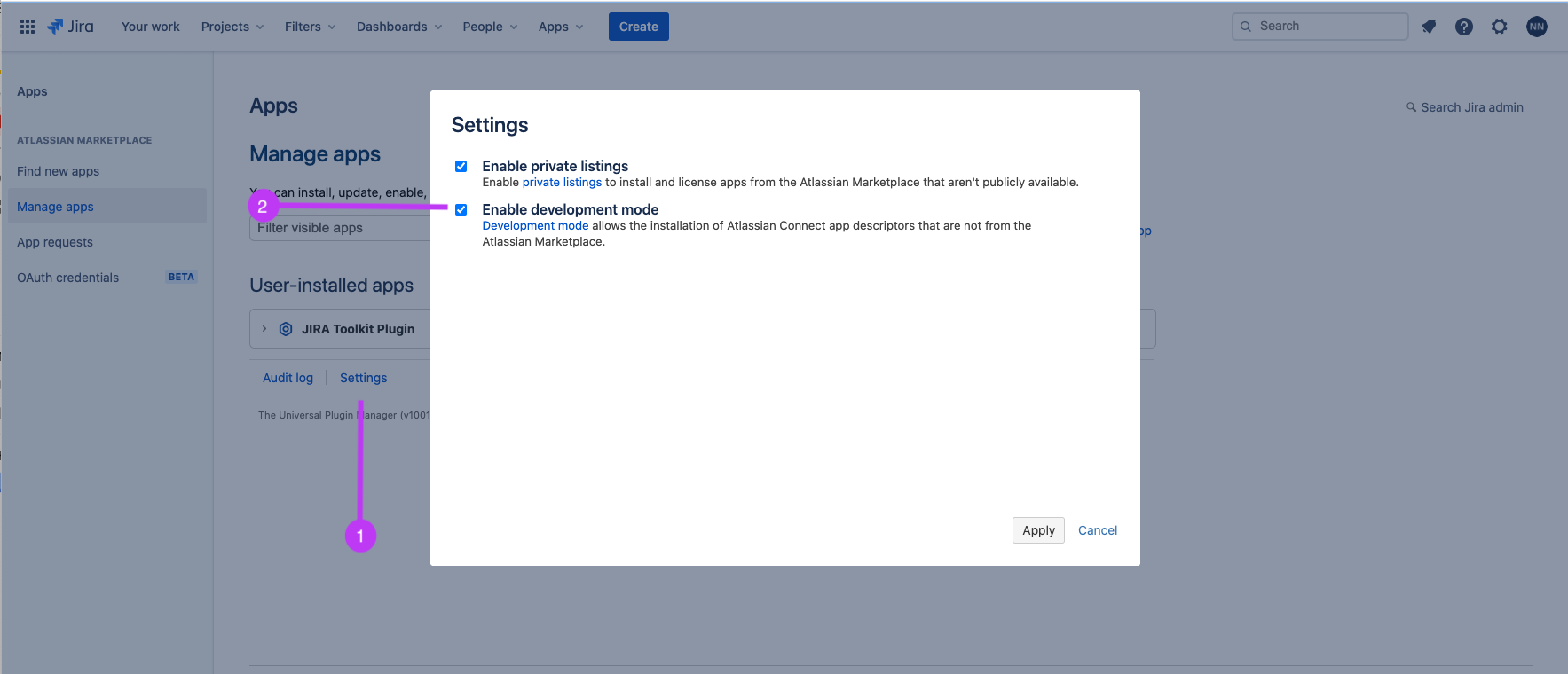Viewport: 1568px width, 674px height.
Task: Click the JIRA Toolkit Plugin icon
Action: [x=286, y=329]
